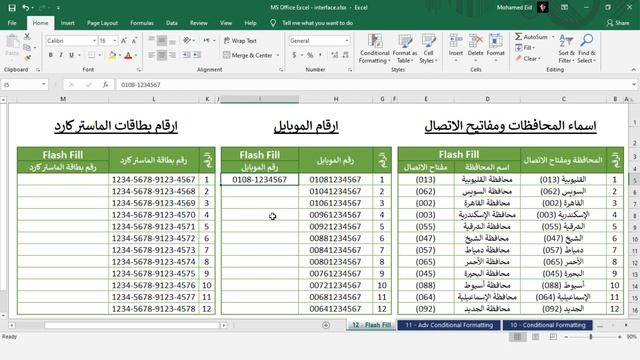Open the Formulas ribbon tab

pos(142,23)
